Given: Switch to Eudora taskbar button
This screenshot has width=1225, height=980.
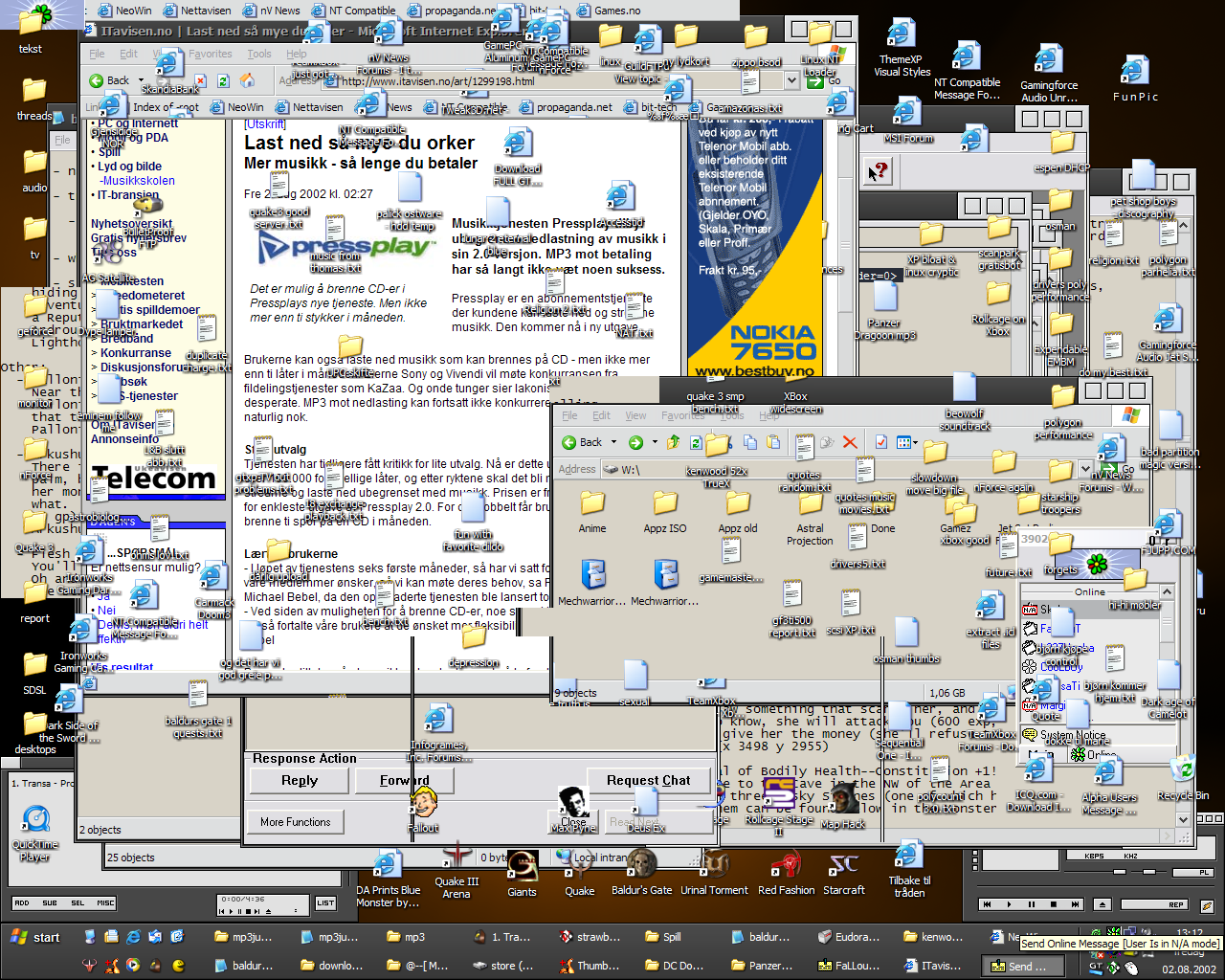Looking at the screenshot, I should pyautogui.click(x=849, y=937).
